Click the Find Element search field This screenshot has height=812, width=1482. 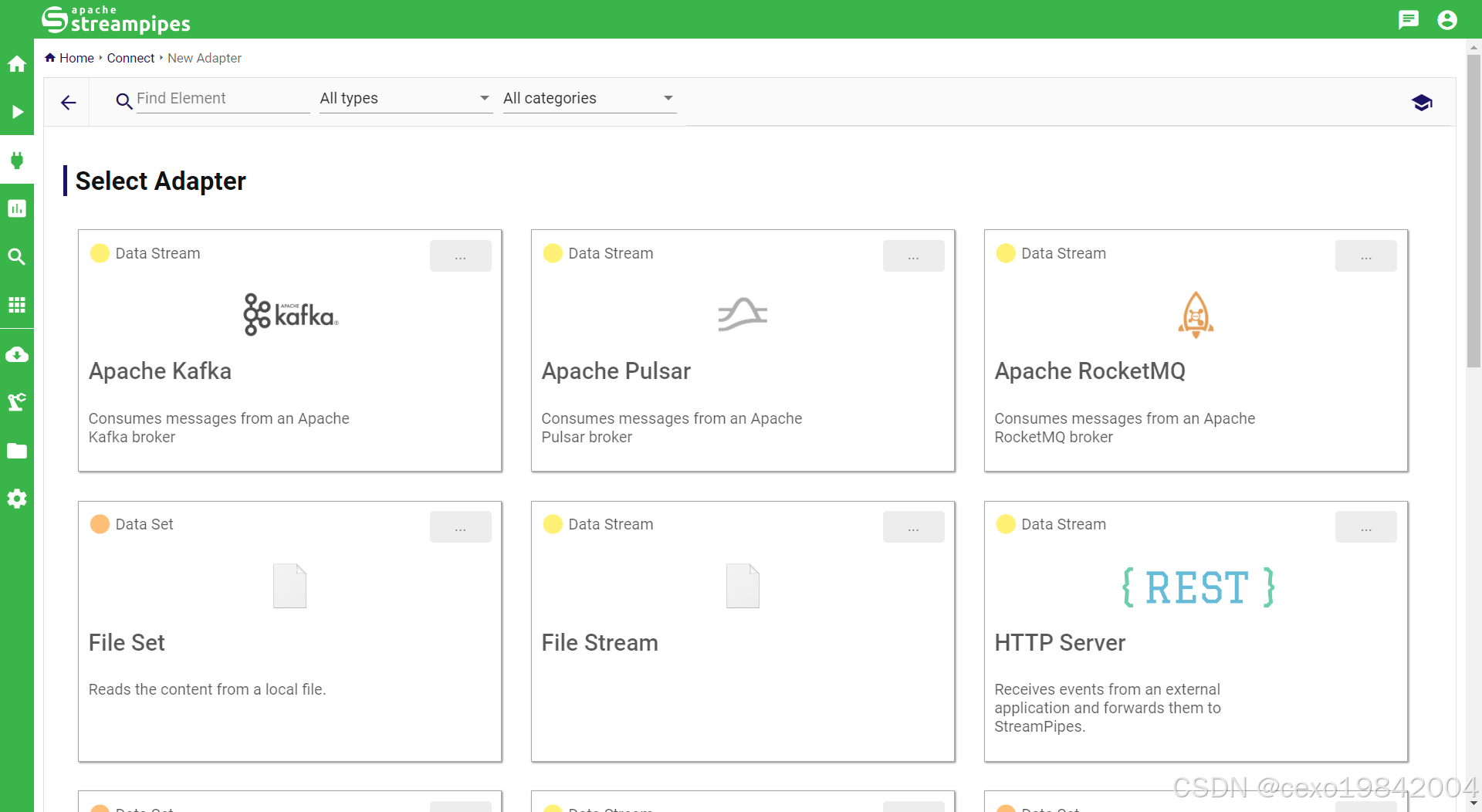pyautogui.click(x=222, y=98)
